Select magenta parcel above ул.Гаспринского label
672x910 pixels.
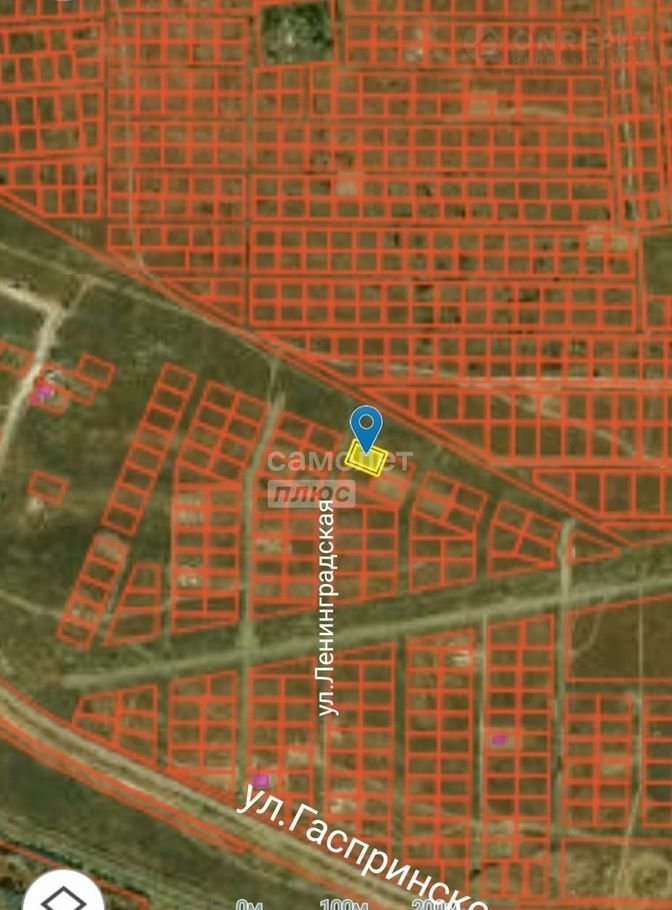coord(261,780)
